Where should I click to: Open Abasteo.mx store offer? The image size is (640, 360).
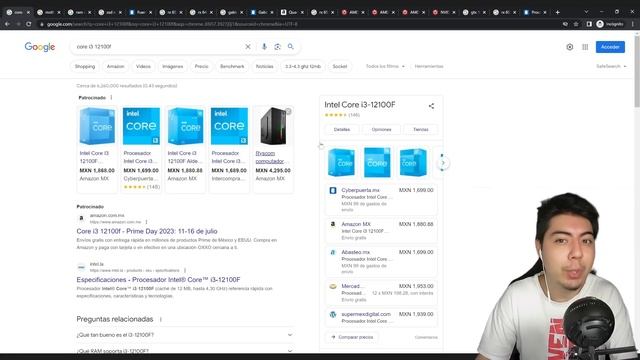[x=381, y=262]
